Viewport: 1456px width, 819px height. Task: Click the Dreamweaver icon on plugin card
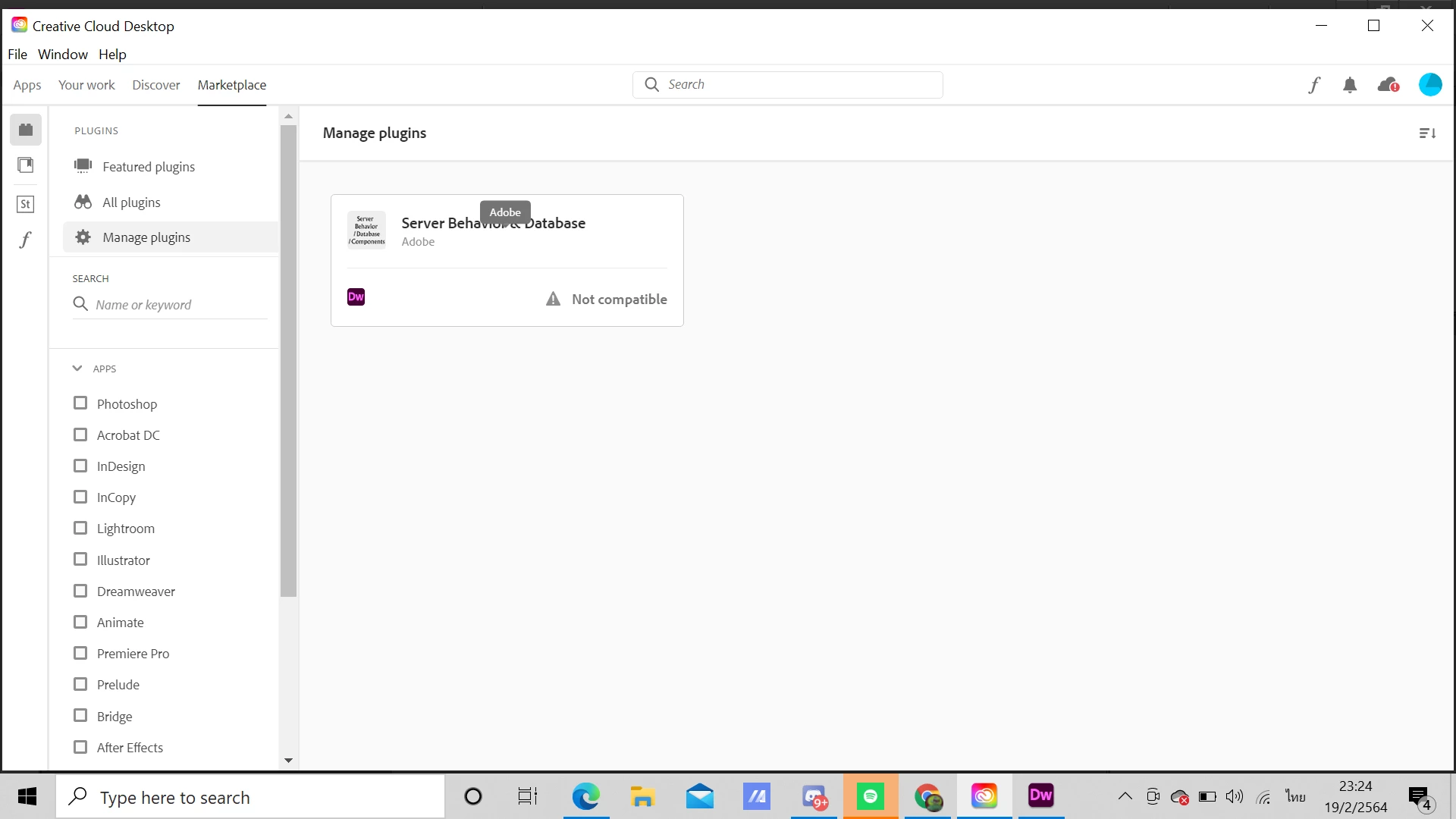356,297
